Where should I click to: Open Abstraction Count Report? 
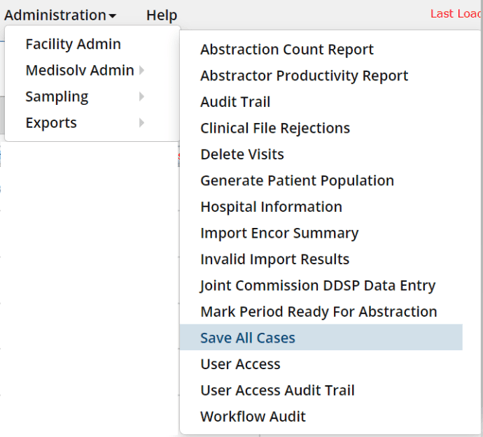click(x=287, y=50)
